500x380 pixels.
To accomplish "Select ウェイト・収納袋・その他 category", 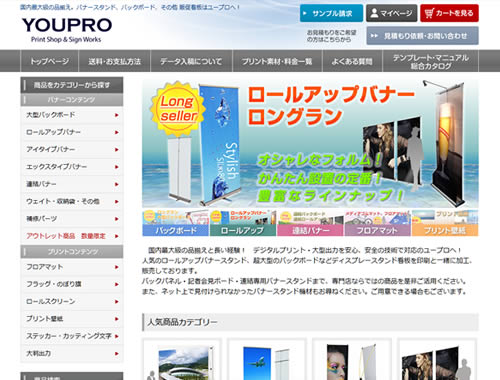I will pos(72,202).
